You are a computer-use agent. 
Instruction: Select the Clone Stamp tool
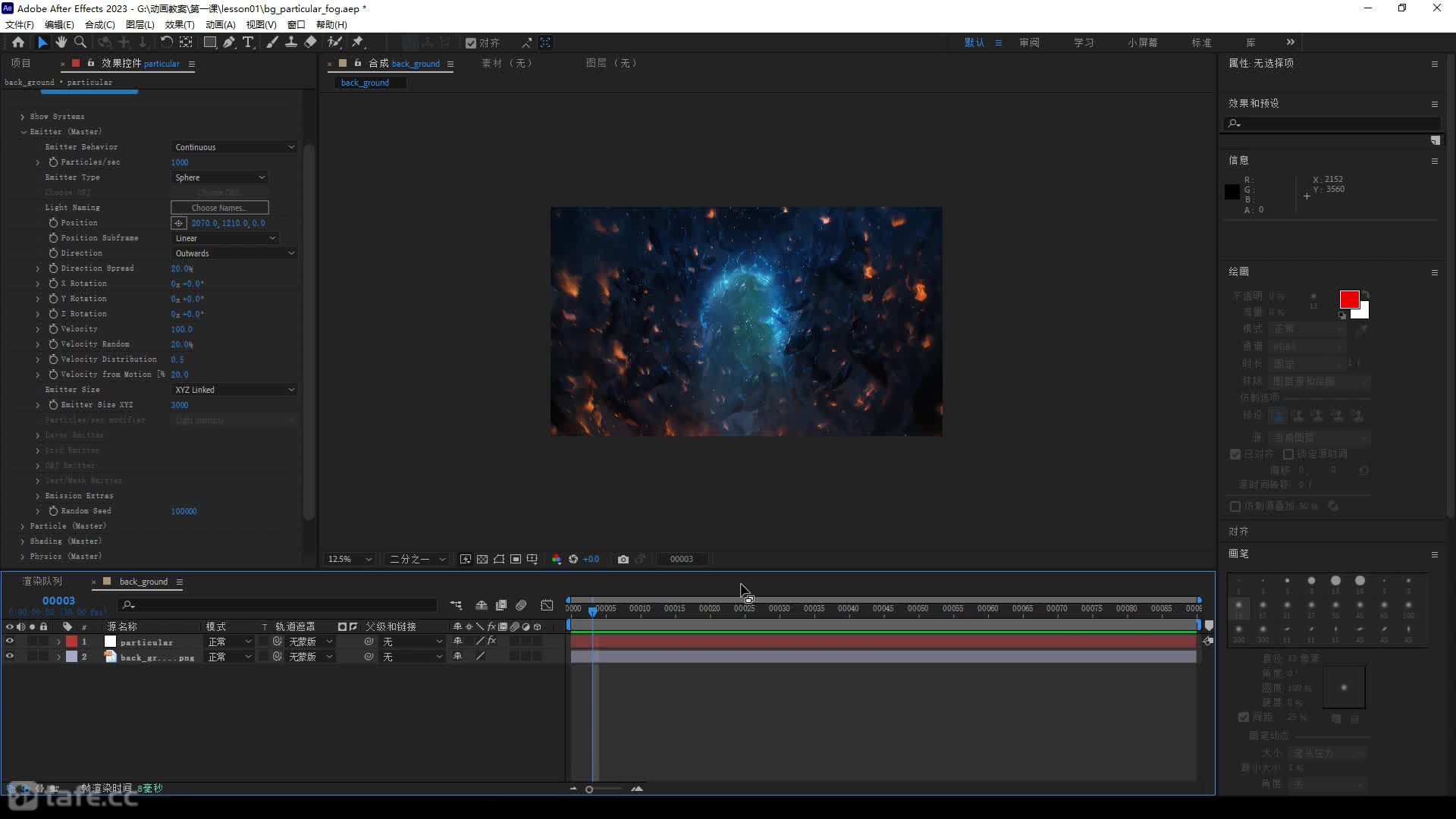coord(291,42)
